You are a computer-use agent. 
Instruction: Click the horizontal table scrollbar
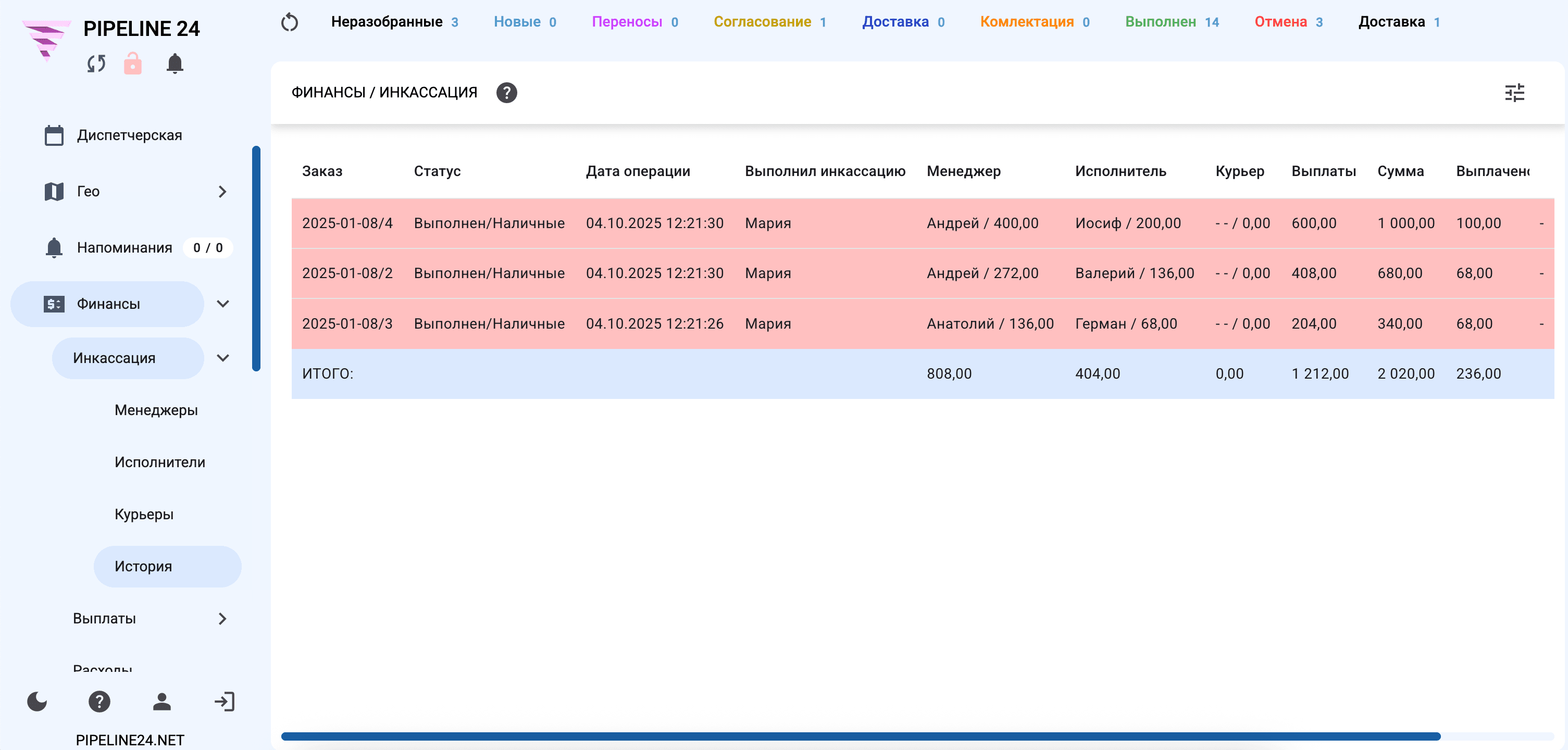[x=861, y=736]
